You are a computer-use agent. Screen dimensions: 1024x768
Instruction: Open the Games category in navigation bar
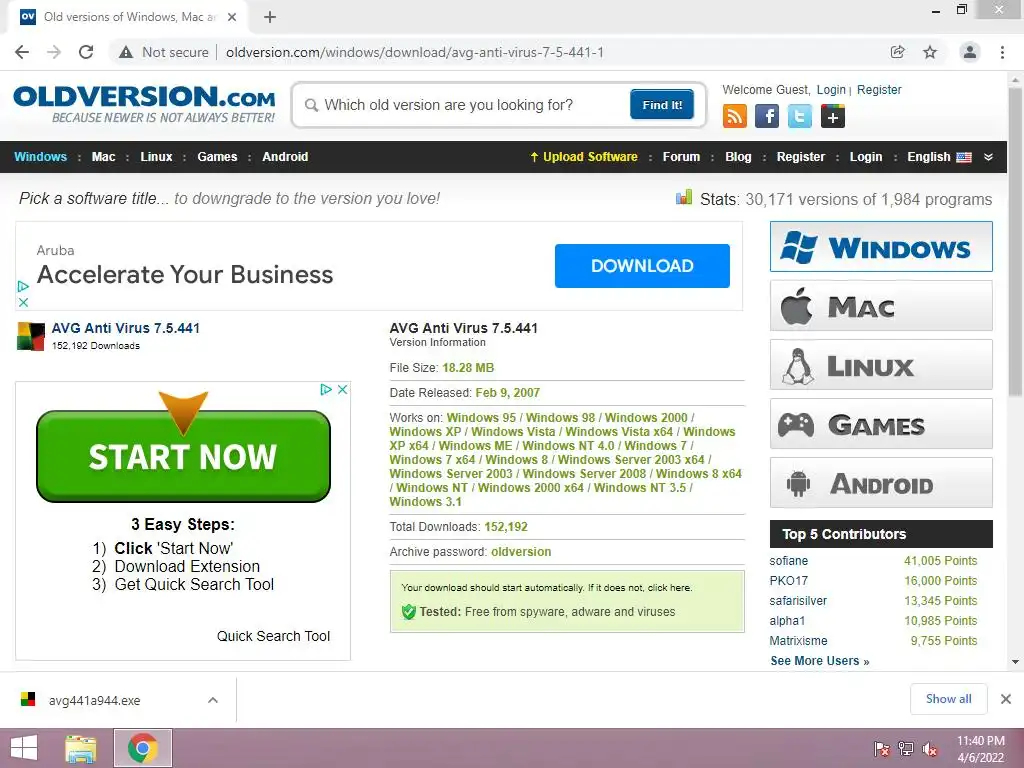click(217, 157)
